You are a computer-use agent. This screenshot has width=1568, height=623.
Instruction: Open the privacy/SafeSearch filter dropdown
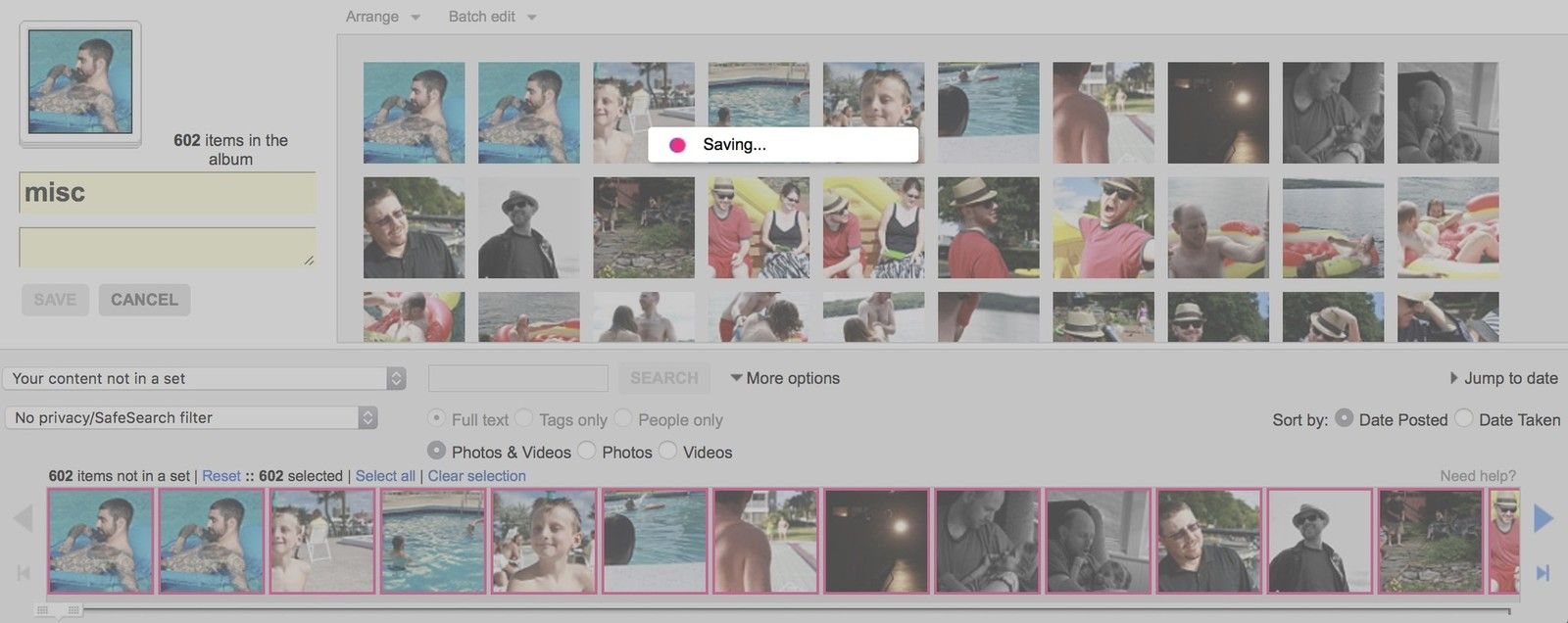point(191,417)
